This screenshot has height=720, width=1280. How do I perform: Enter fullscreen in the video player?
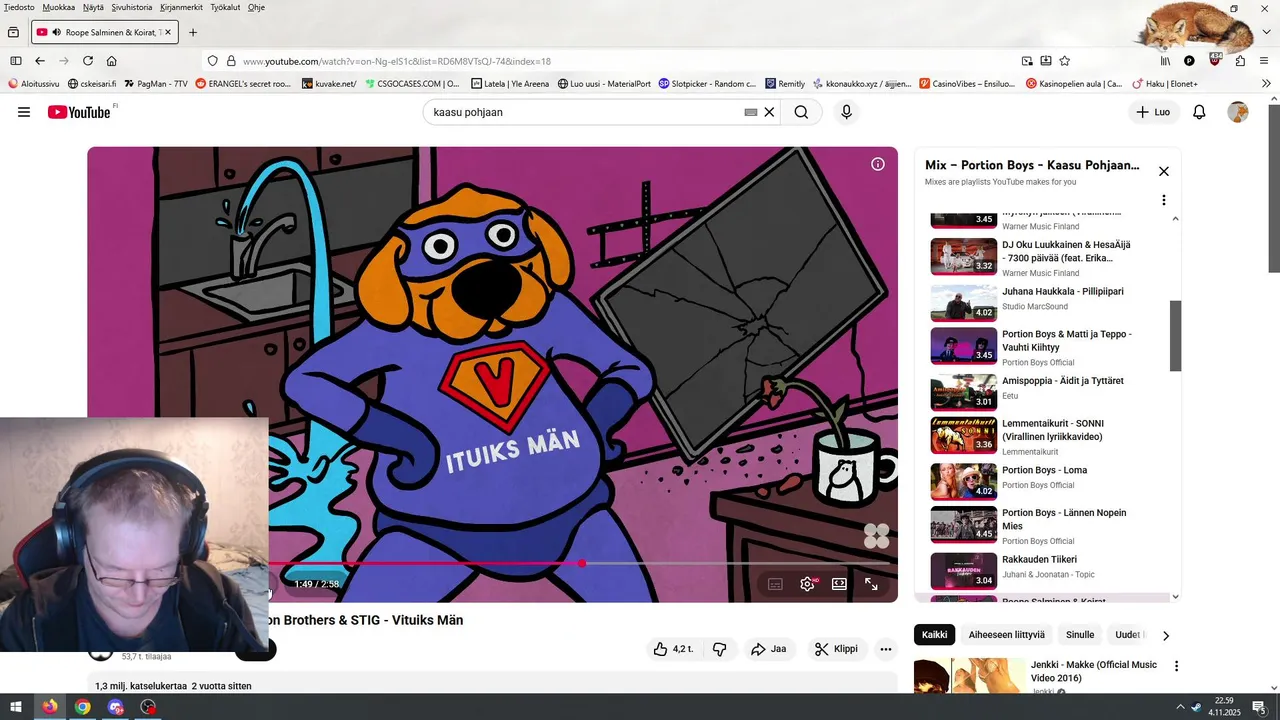(871, 584)
